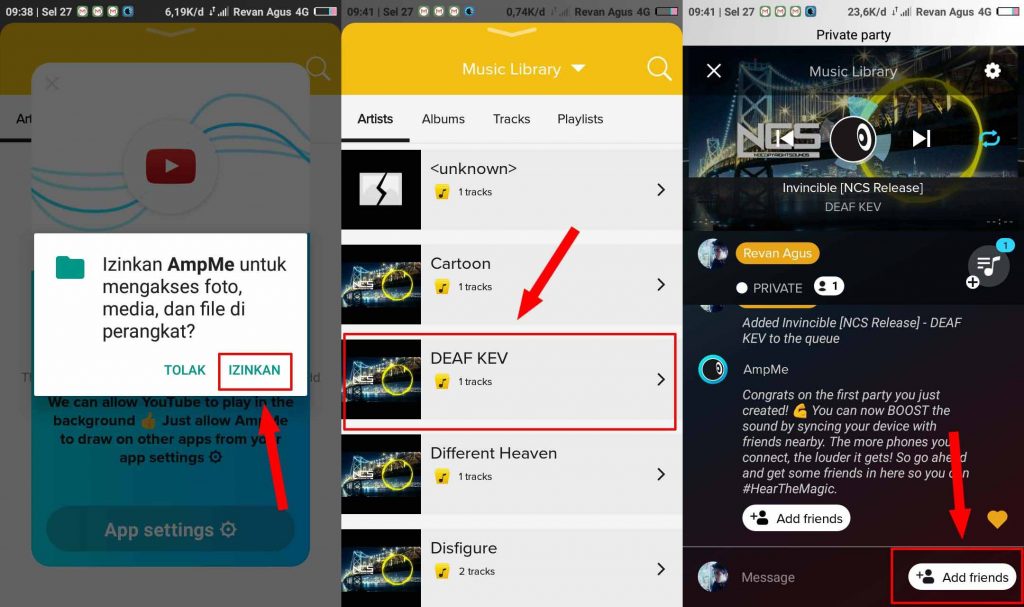The image size is (1024, 607).
Task: Click the center speaker play button
Action: pyautogui.click(x=853, y=139)
